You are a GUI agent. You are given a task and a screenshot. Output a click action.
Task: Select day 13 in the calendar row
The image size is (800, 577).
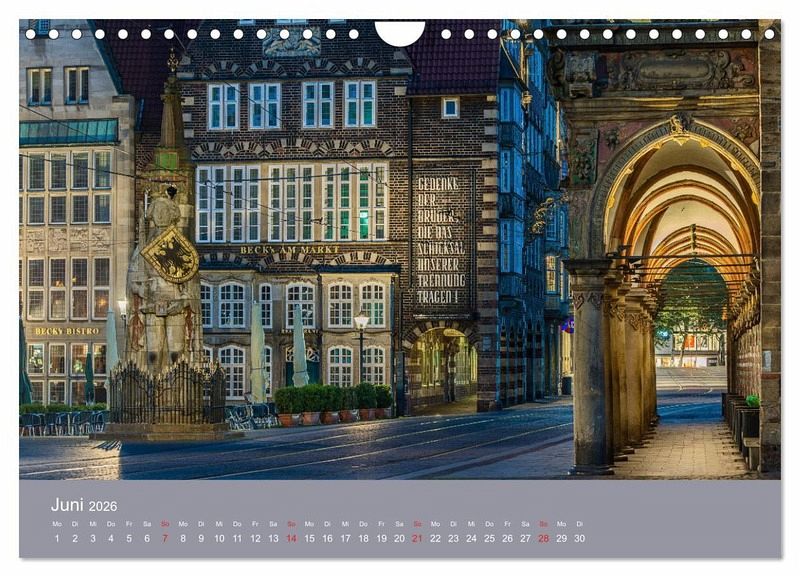pyautogui.click(x=273, y=538)
